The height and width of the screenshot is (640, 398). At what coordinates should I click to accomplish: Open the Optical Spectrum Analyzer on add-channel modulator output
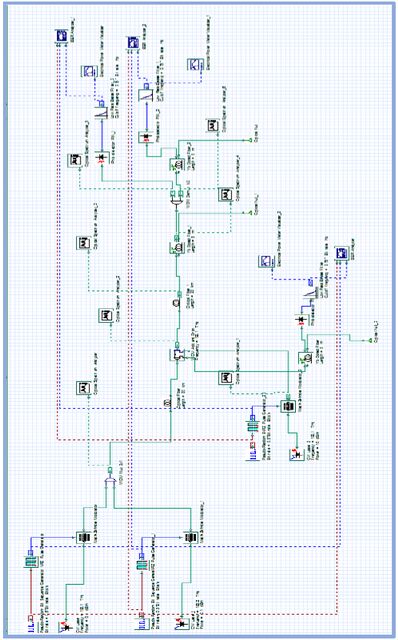click(x=224, y=378)
